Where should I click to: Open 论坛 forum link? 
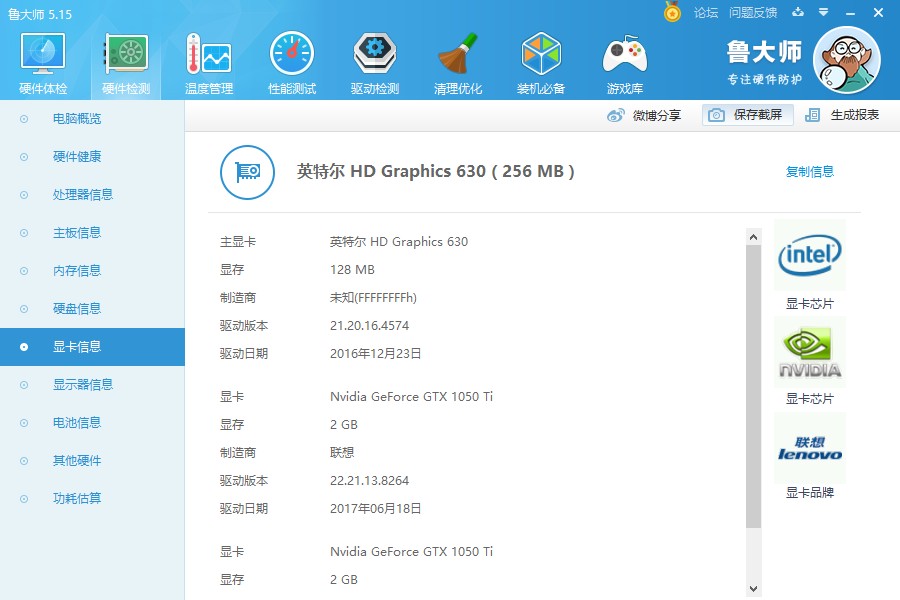705,13
